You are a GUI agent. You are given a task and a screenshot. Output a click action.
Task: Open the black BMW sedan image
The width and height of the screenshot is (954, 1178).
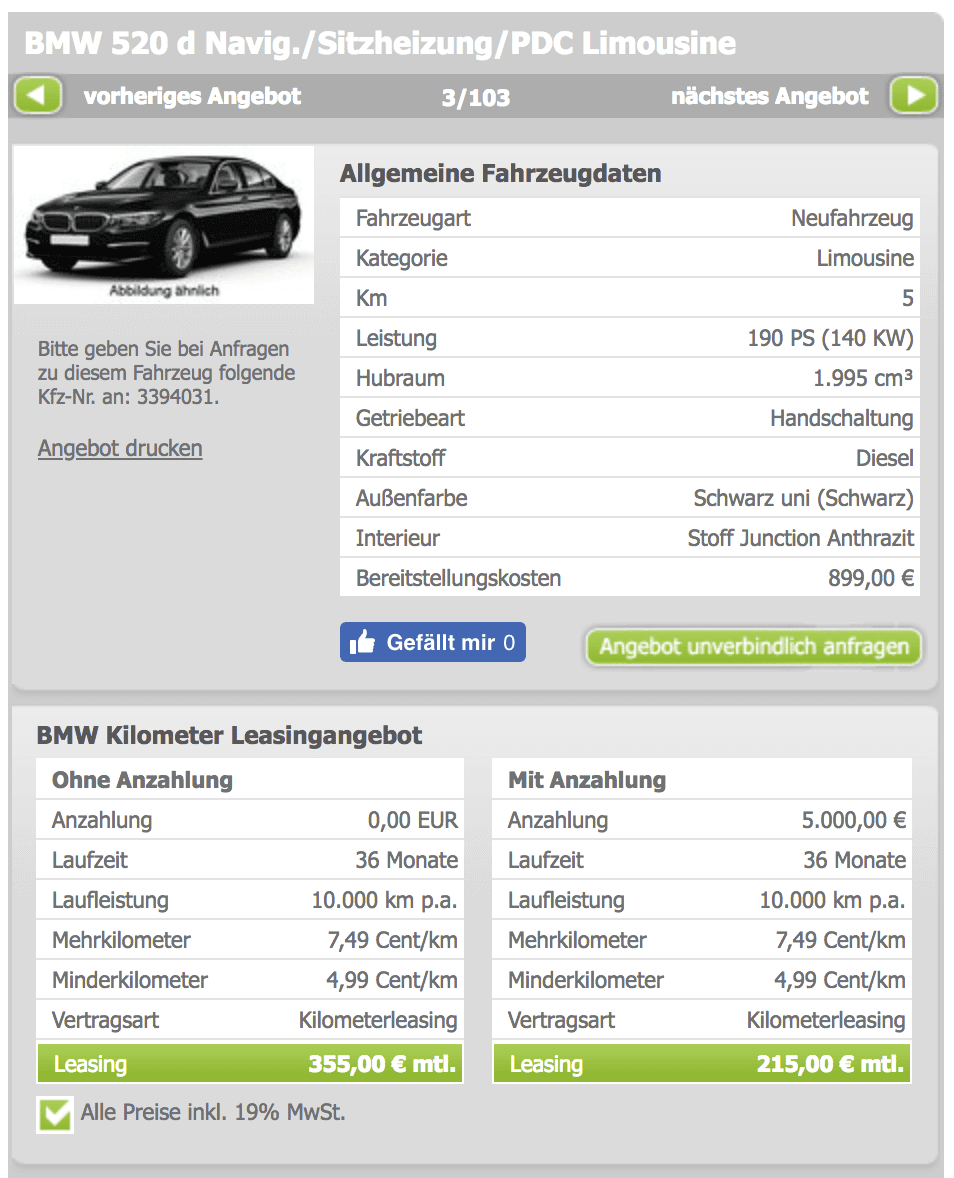pyautogui.click(x=164, y=225)
